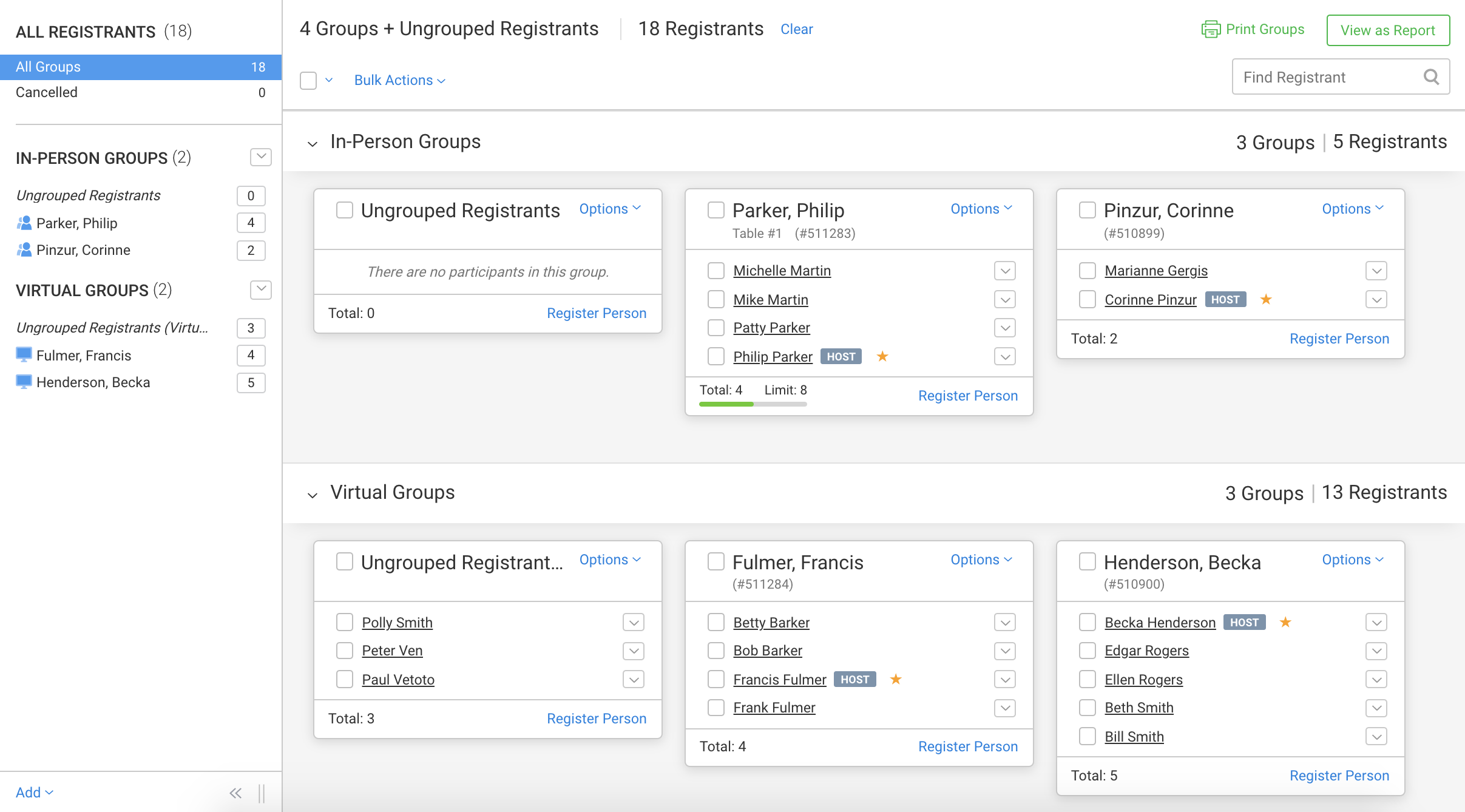Collapse sidebar with double-chevron icon
This screenshot has height=812, width=1465.
click(x=235, y=793)
